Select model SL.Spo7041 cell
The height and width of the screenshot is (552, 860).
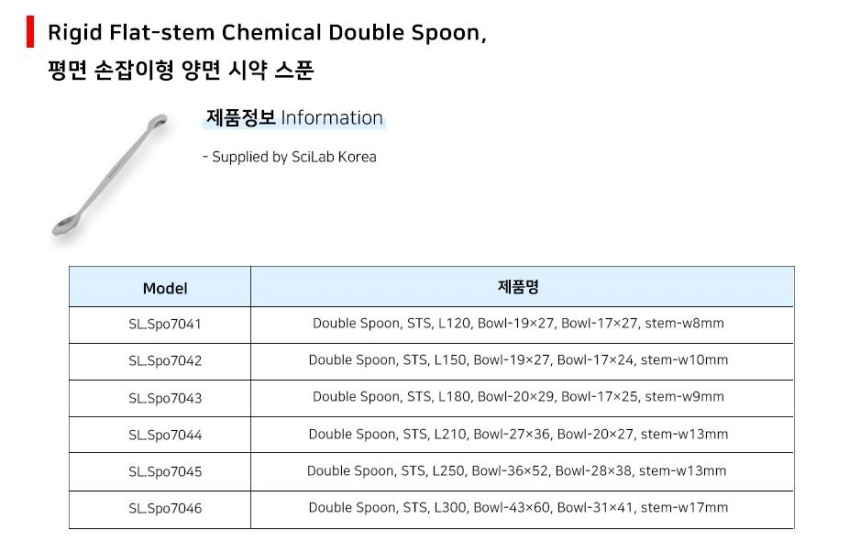tap(165, 324)
